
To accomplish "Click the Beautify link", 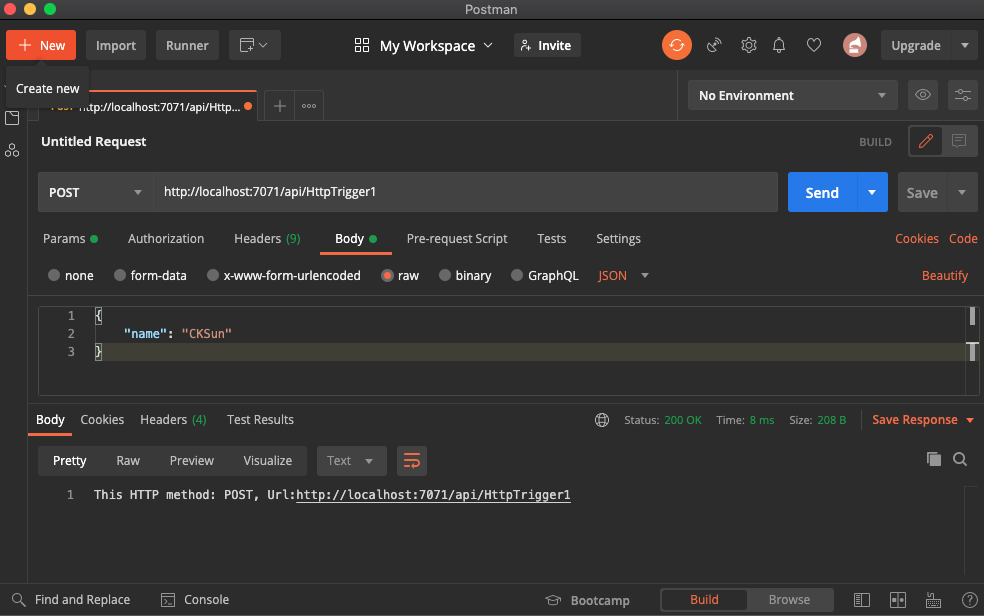I will pos(944,275).
